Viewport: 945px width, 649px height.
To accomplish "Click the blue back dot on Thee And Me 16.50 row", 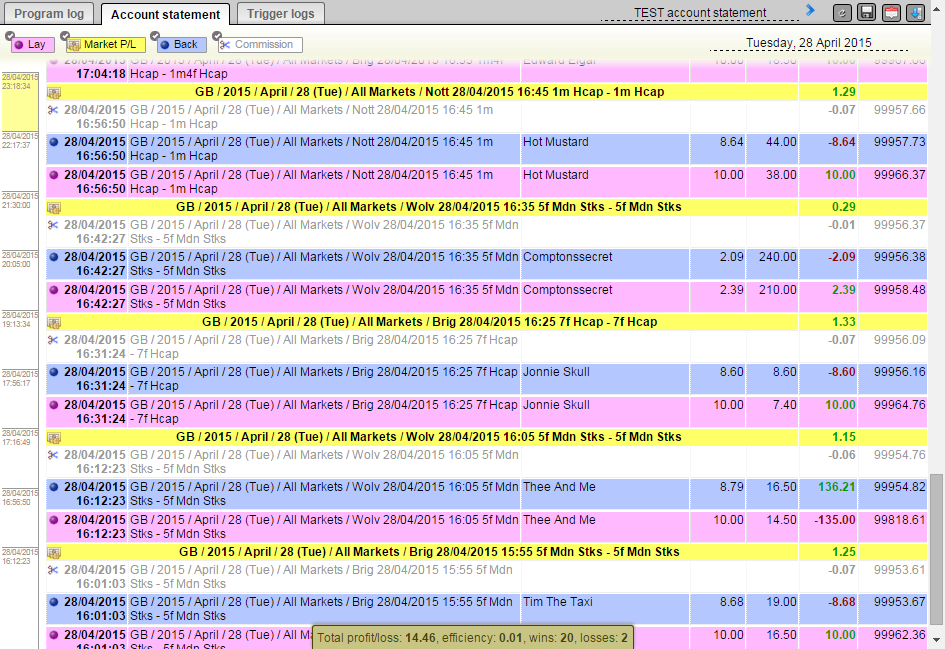I will tap(54, 487).
